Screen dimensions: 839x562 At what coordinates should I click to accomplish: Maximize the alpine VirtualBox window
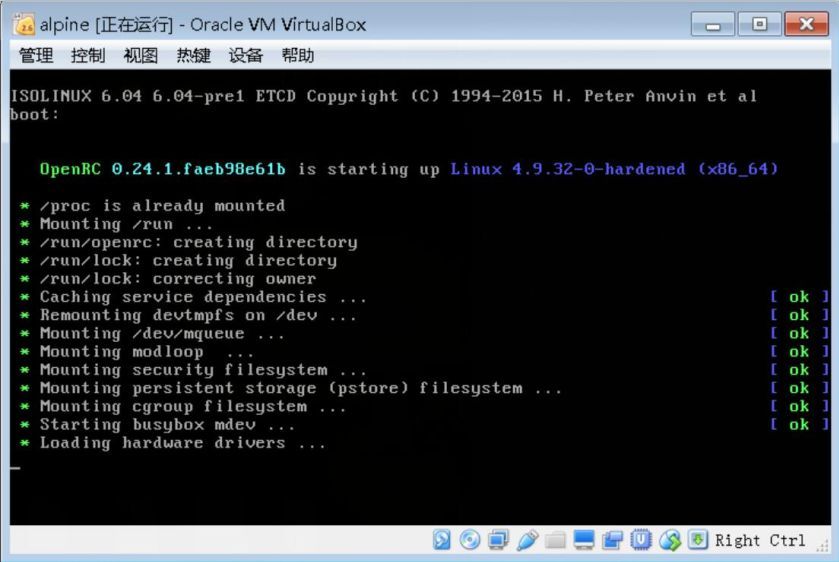click(759, 25)
